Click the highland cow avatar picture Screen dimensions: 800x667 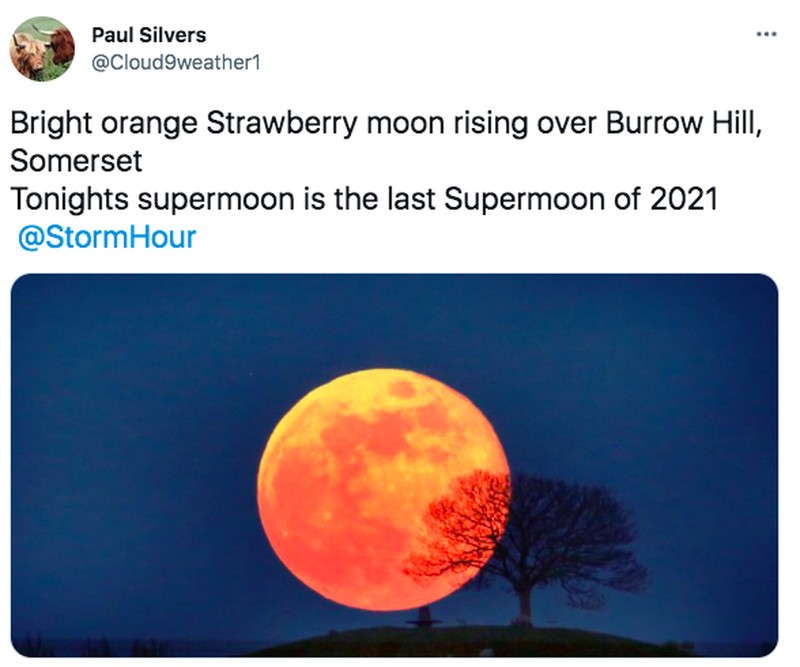tap(40, 40)
